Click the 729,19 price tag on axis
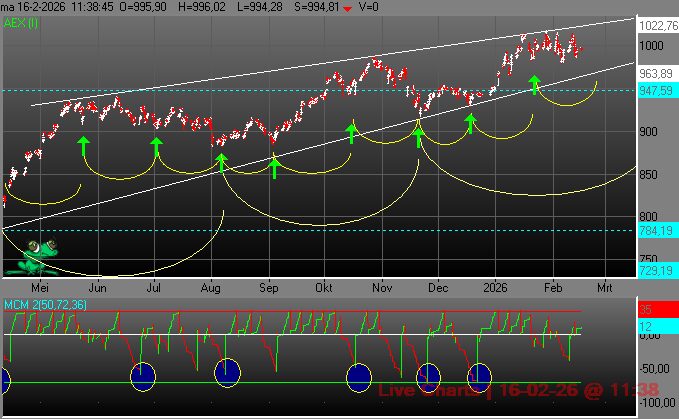 (x=655, y=272)
